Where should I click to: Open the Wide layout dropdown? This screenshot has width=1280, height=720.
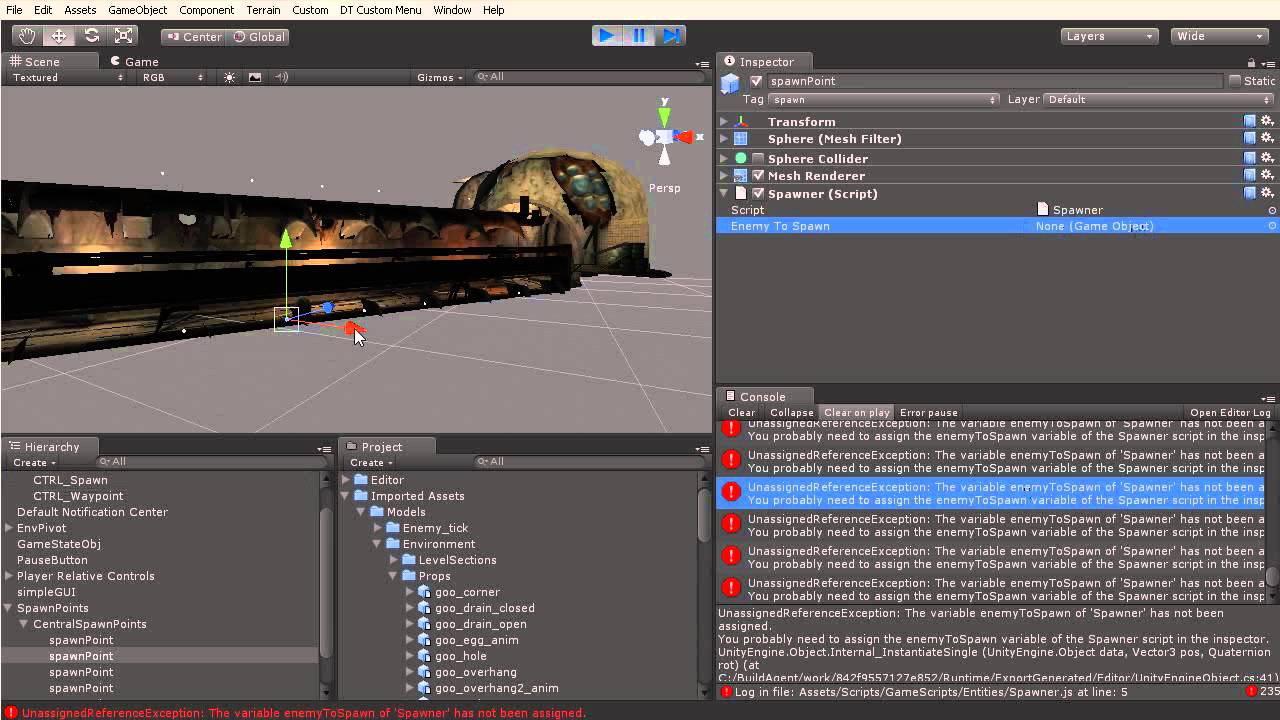click(x=1220, y=36)
